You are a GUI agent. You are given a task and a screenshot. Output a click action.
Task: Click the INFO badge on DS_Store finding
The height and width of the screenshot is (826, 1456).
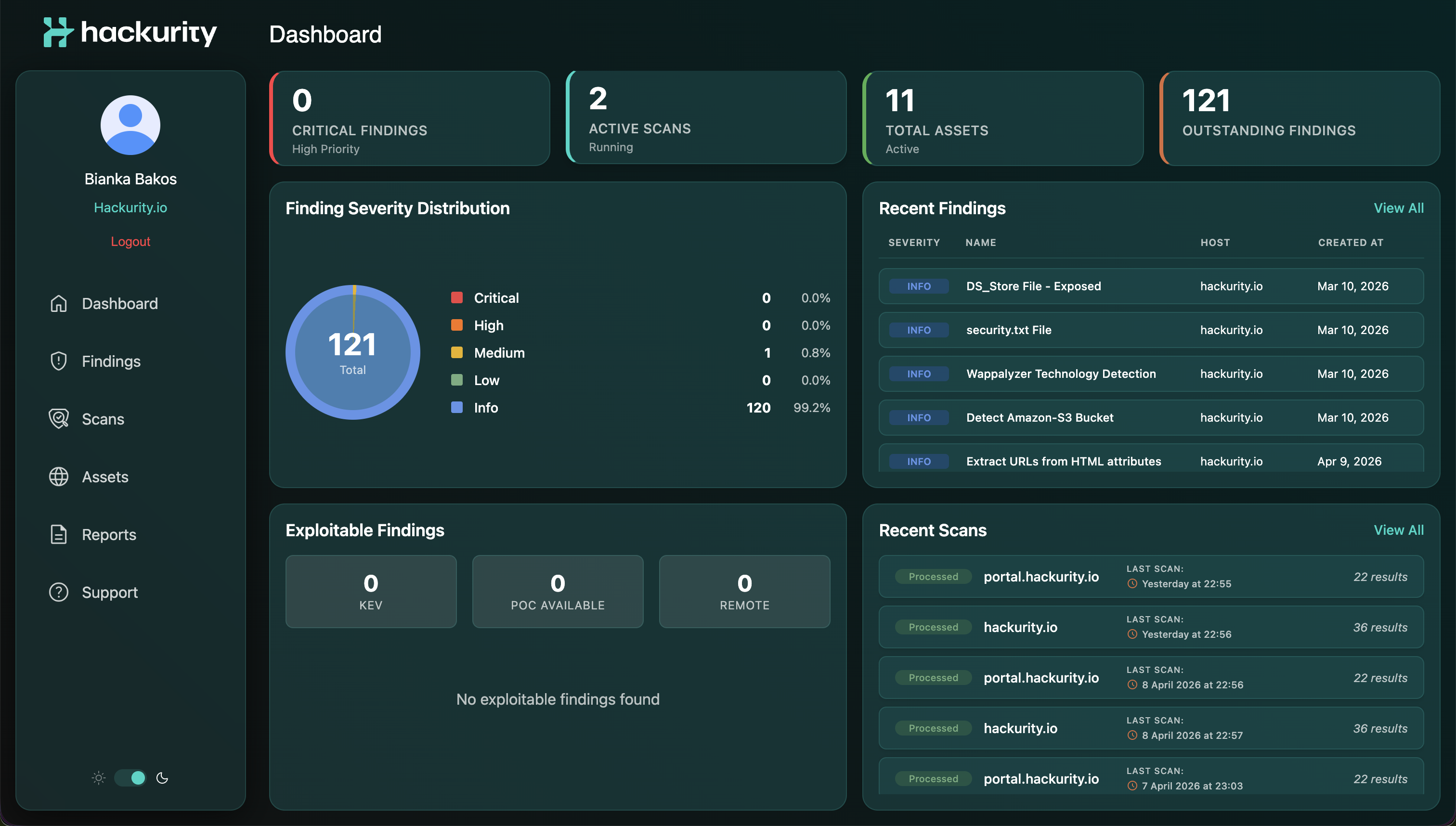(918, 286)
